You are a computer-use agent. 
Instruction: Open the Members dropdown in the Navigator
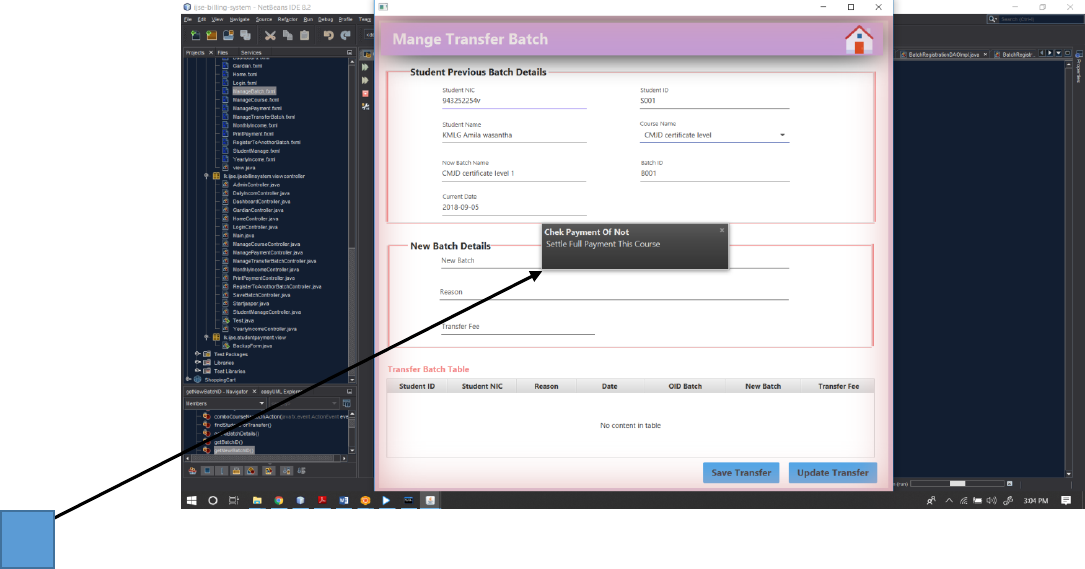(224, 403)
